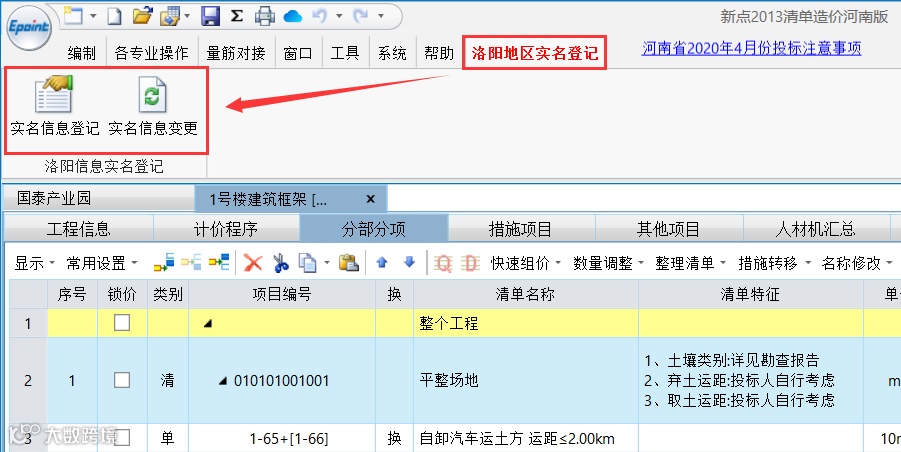Image resolution: width=901 pixels, height=452 pixels.
Task: Toggle lock-price checkbox for 1-65+[1-66] row
Action: pos(122,438)
